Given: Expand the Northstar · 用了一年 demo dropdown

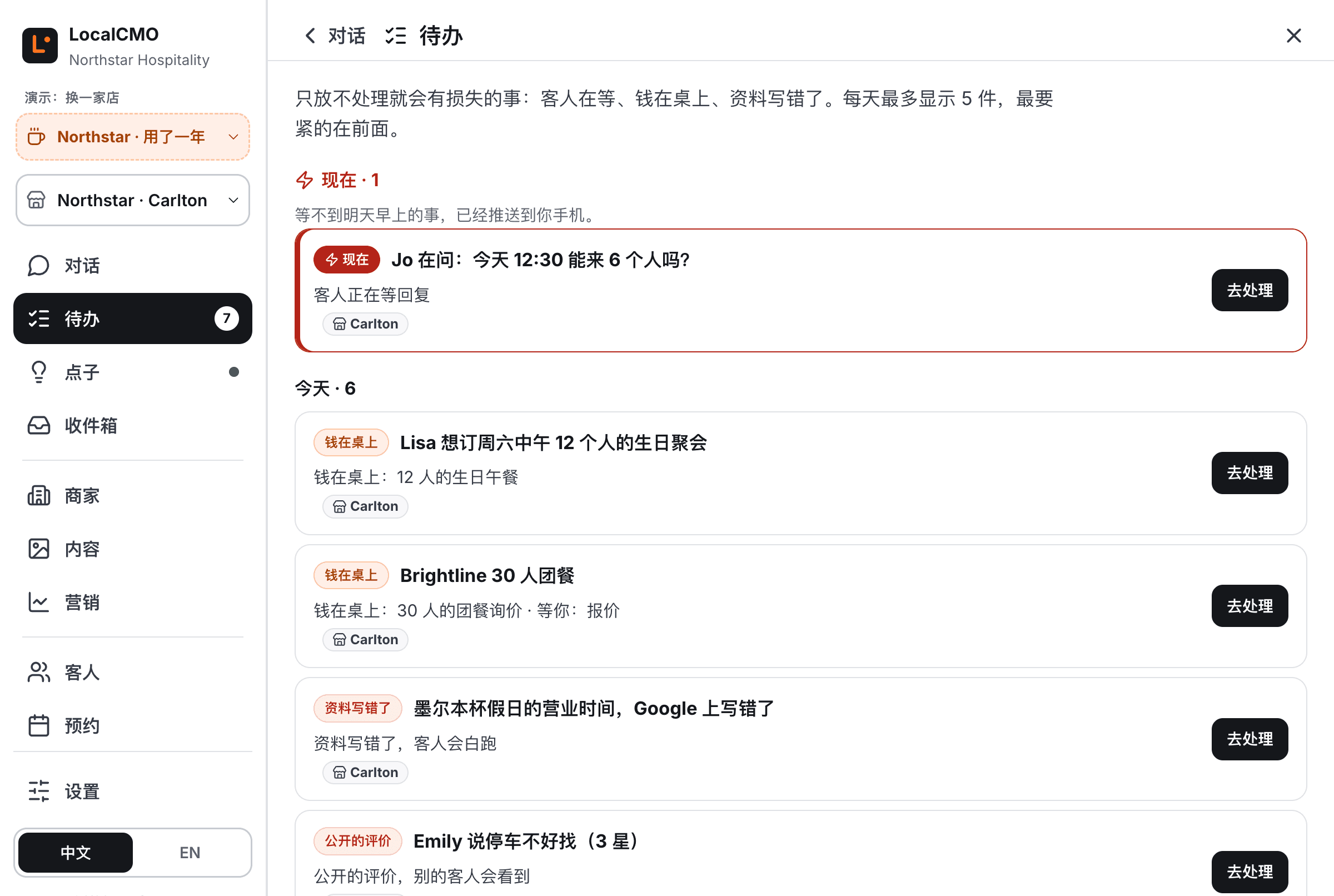Looking at the screenshot, I should (132, 137).
